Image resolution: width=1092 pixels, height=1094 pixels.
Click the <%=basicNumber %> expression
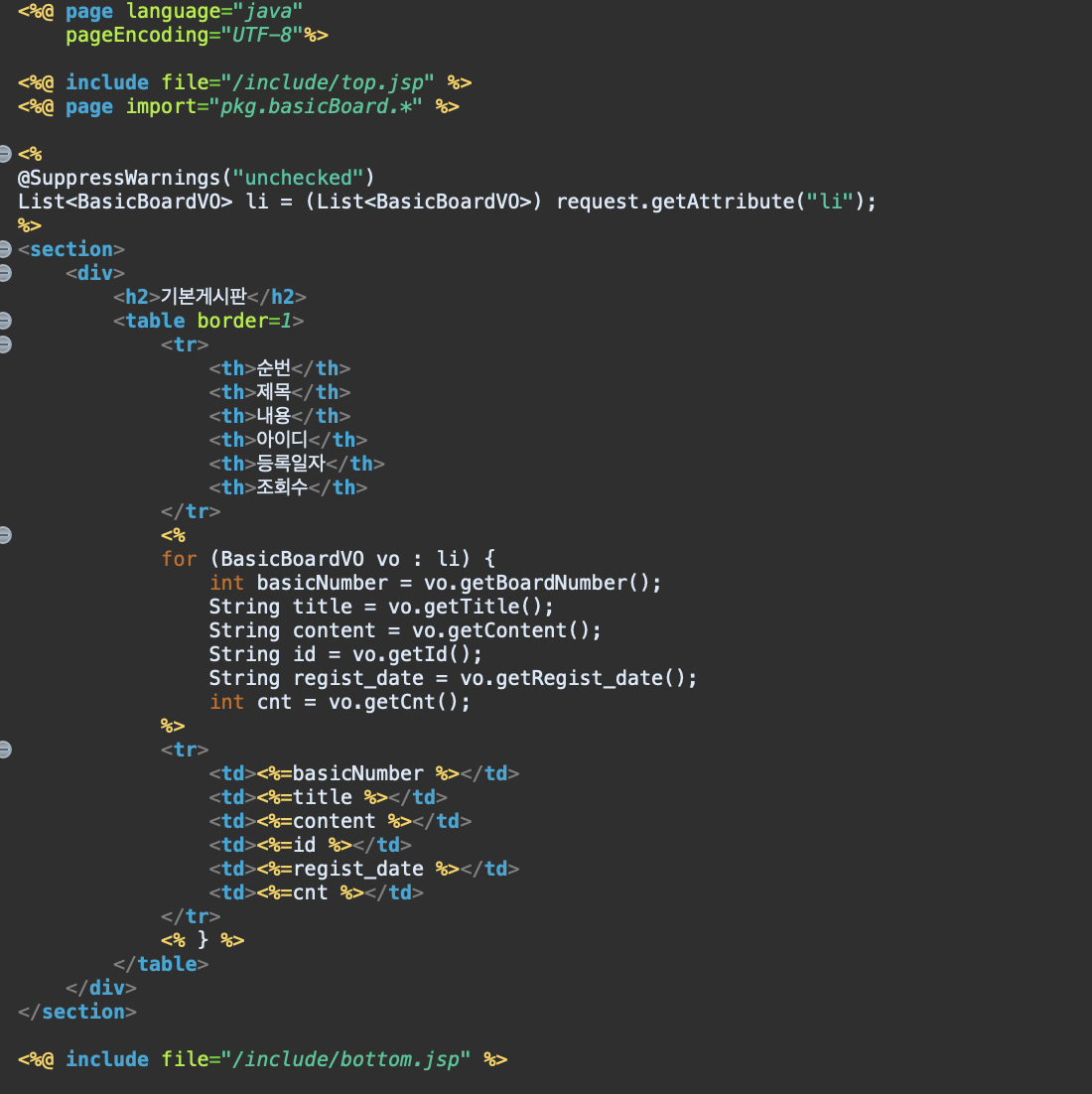click(x=358, y=773)
